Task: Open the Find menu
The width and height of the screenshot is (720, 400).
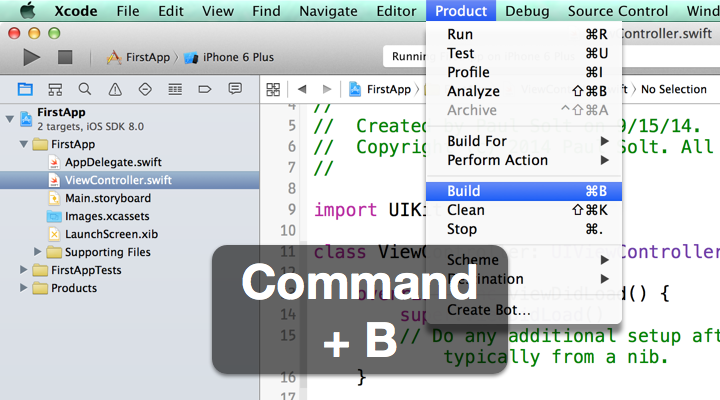Action: coord(266,11)
